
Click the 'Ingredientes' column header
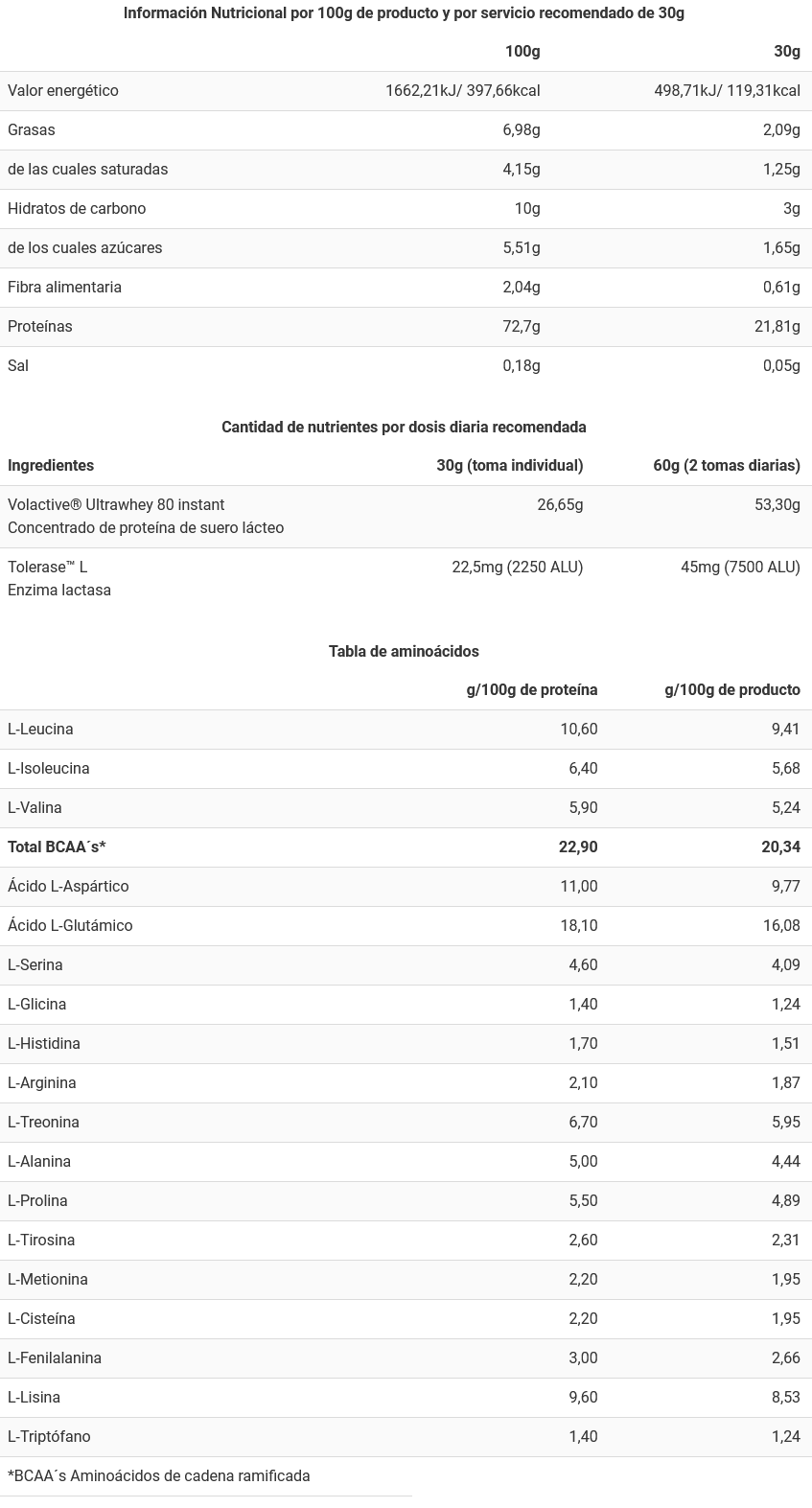(51, 466)
